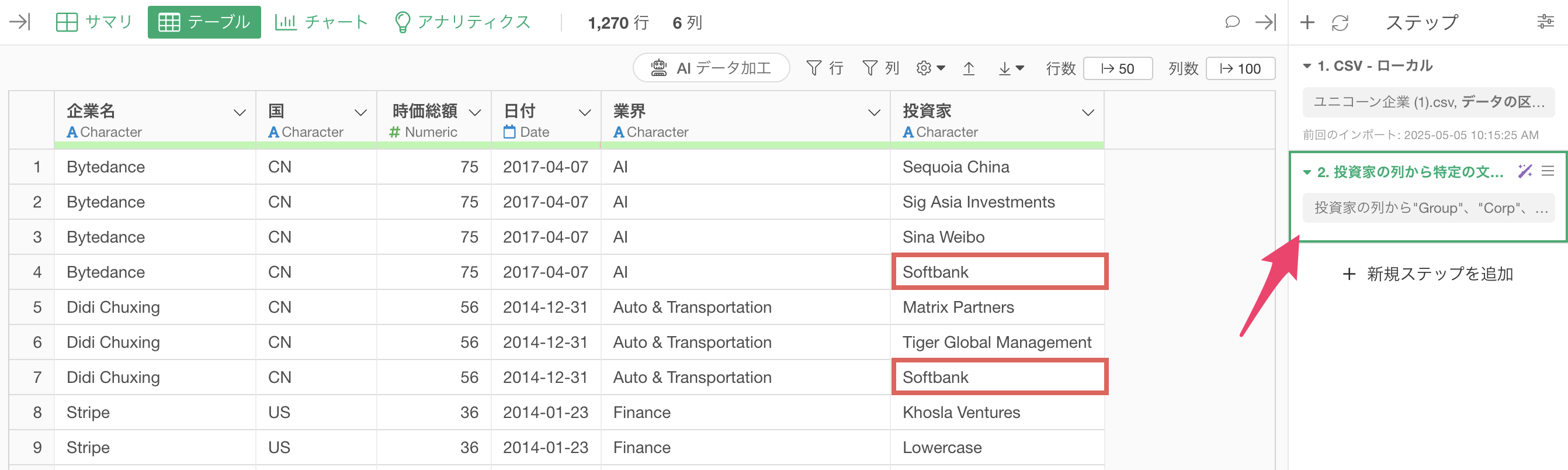Click 新規ステップを追加

[x=1427, y=274]
